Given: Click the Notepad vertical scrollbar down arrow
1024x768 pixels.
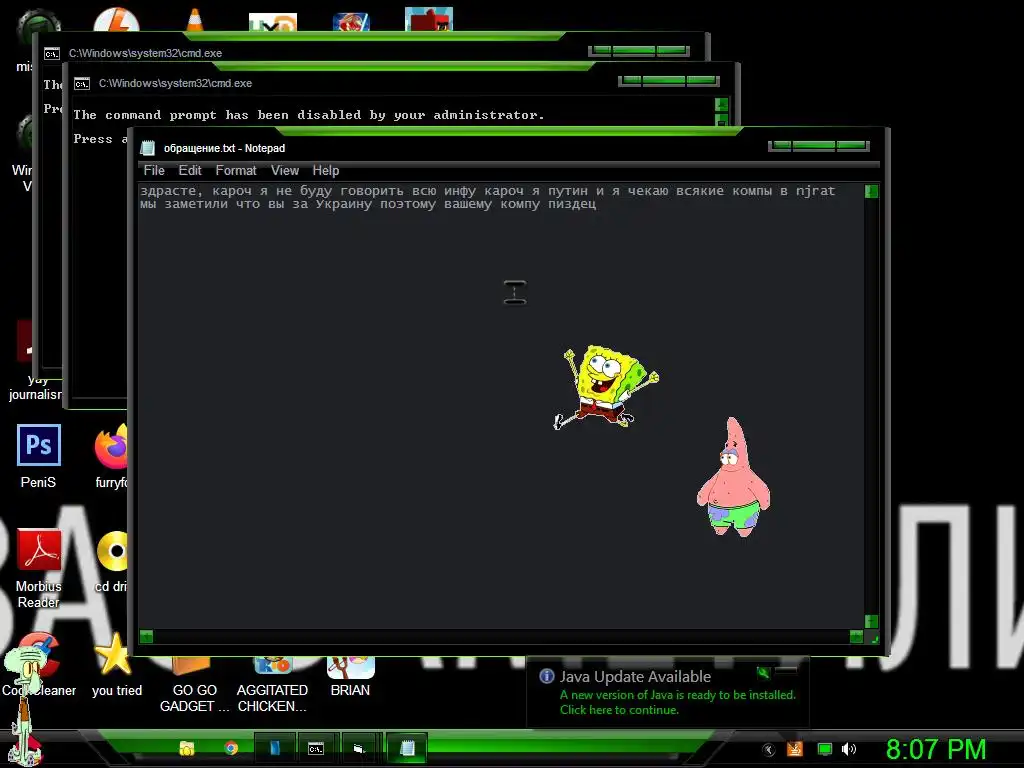Looking at the screenshot, I should click(871, 621).
